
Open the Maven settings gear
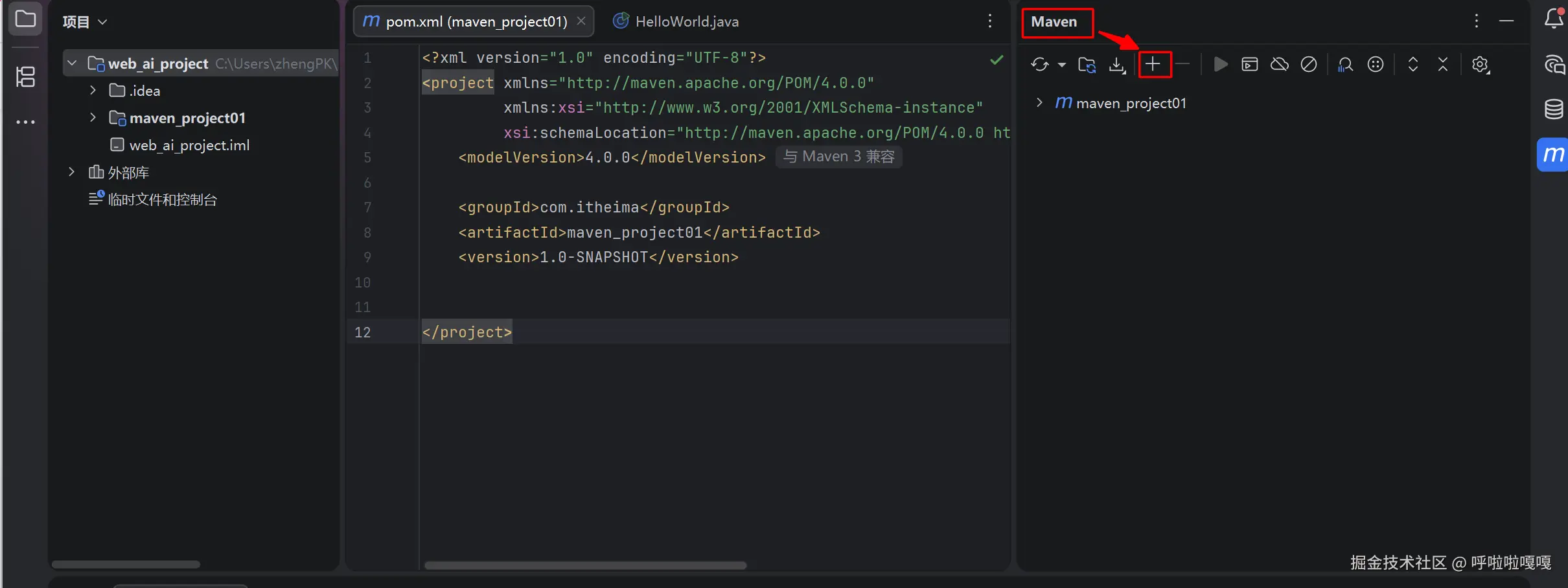coord(1480,64)
